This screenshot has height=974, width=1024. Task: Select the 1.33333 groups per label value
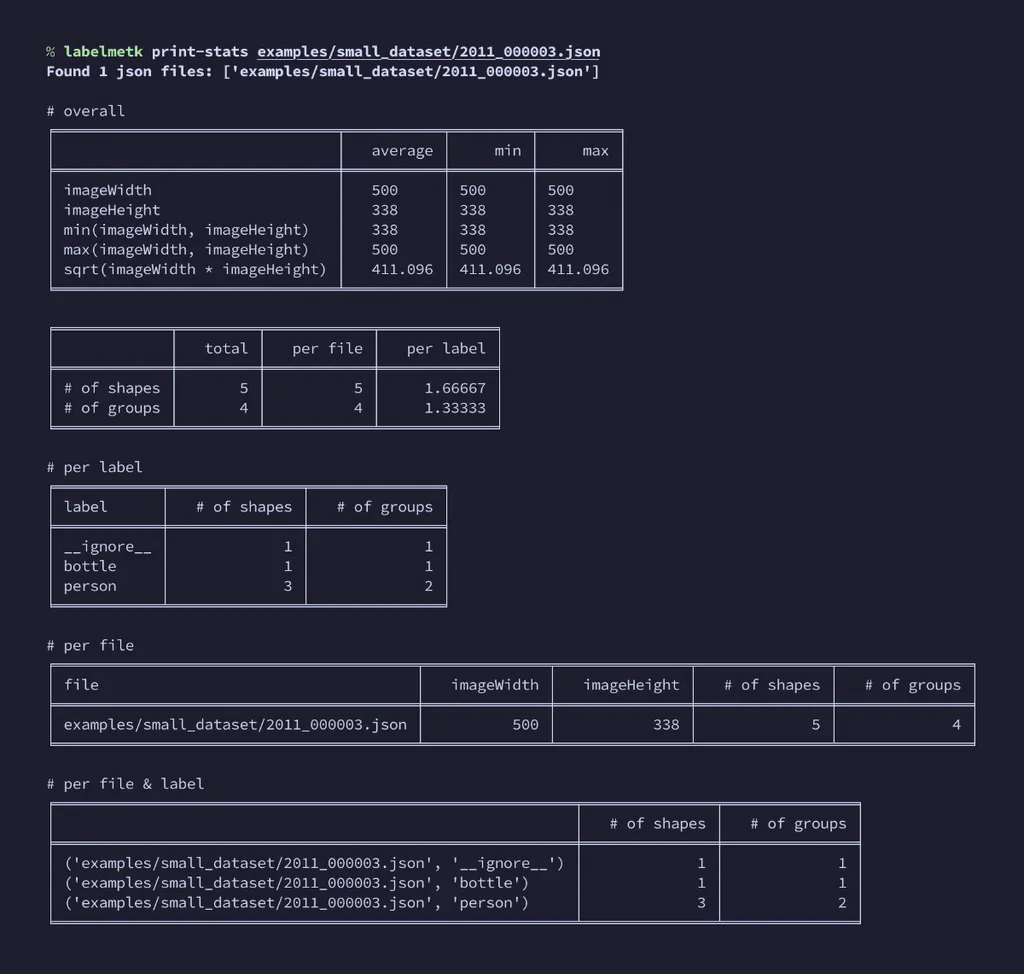(455, 408)
